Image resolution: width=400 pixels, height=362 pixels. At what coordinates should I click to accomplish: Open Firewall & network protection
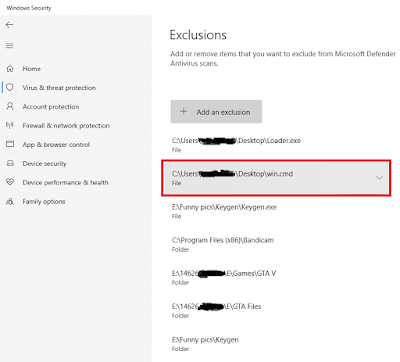click(66, 126)
